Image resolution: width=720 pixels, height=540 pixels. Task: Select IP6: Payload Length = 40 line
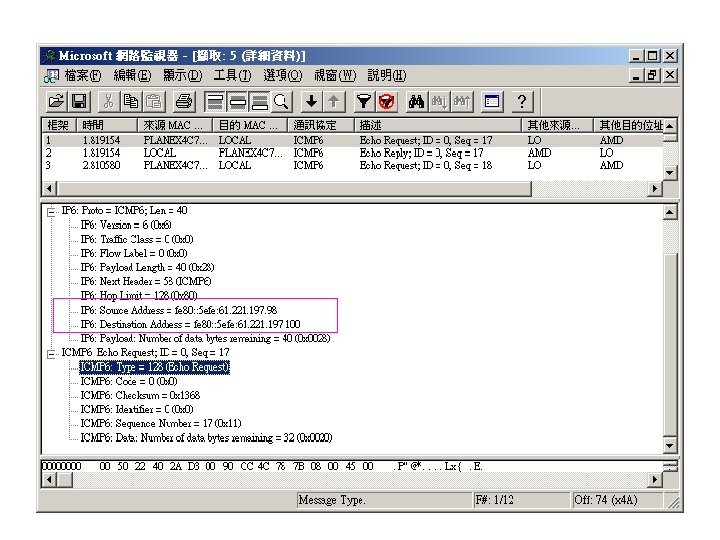(x=147, y=268)
